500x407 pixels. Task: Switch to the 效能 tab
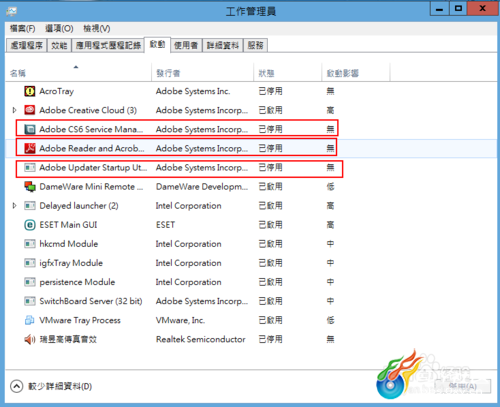(59, 45)
